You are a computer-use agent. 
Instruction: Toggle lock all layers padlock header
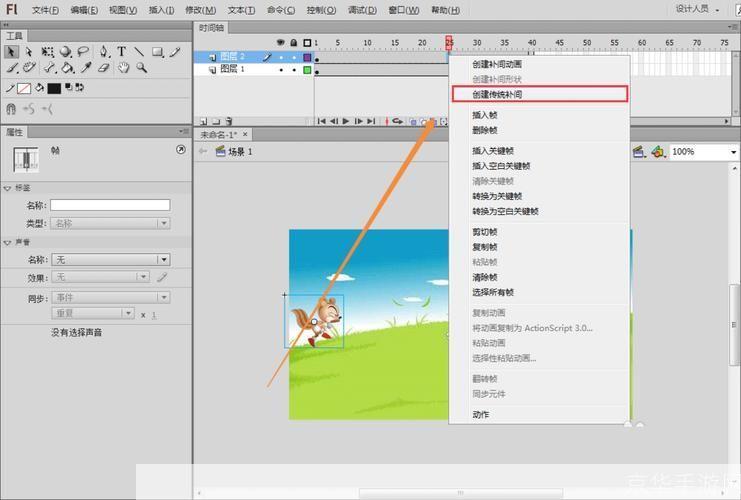(294, 43)
